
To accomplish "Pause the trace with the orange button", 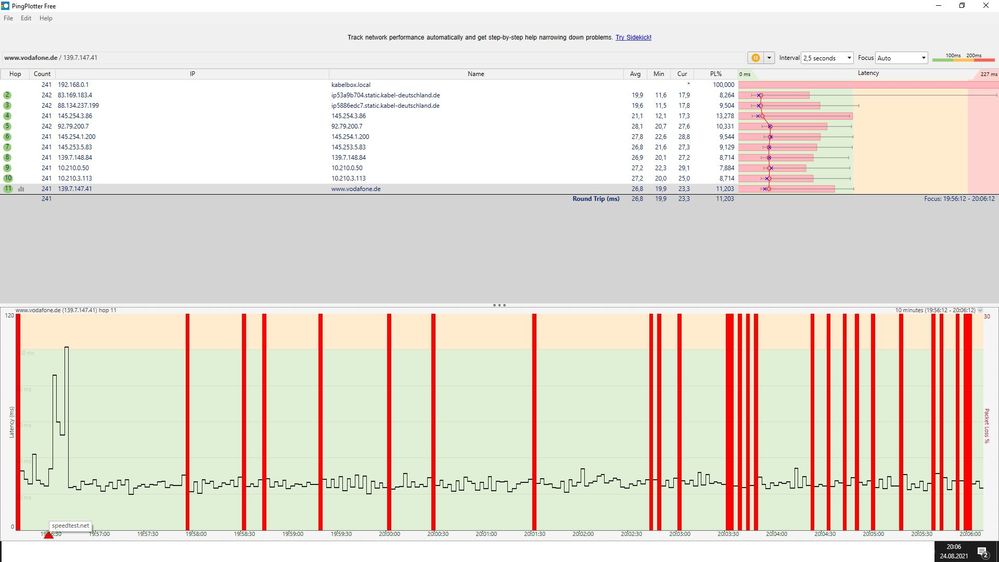I will (x=755, y=58).
